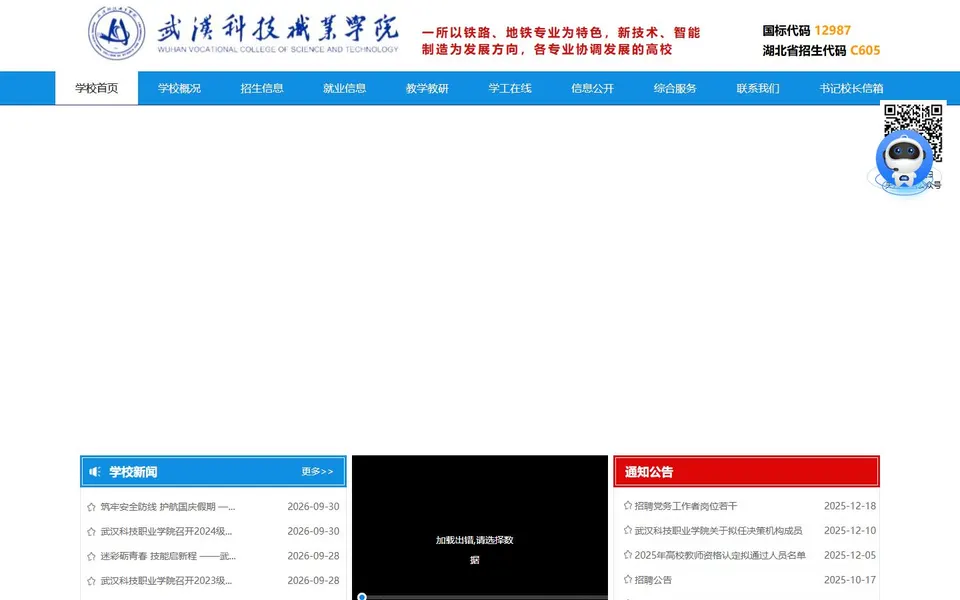Image resolution: width=960 pixels, height=600 pixels.
Task: Open the 学校概况 menu
Action: pyautogui.click(x=179, y=88)
